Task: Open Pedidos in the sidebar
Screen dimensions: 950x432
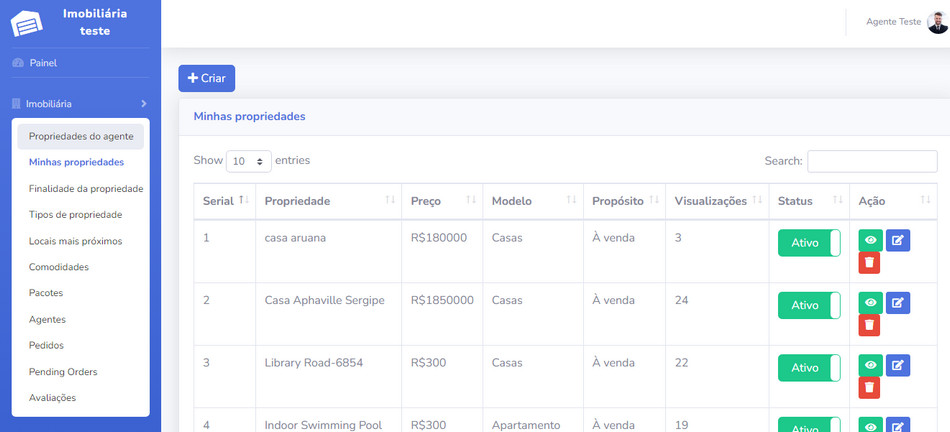Action: pyautogui.click(x=46, y=345)
